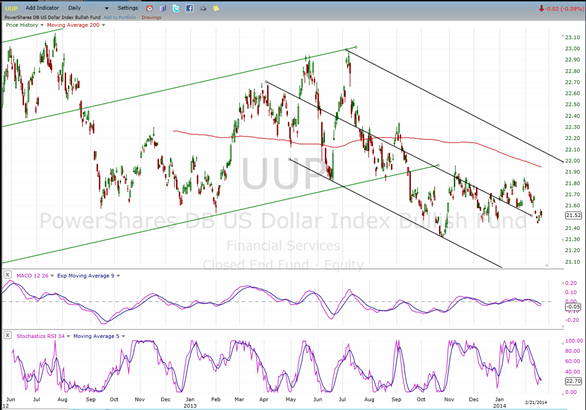This screenshot has height=410, width=586.
Task: Click the 2/21/2014 date label
Action: [x=536, y=403]
